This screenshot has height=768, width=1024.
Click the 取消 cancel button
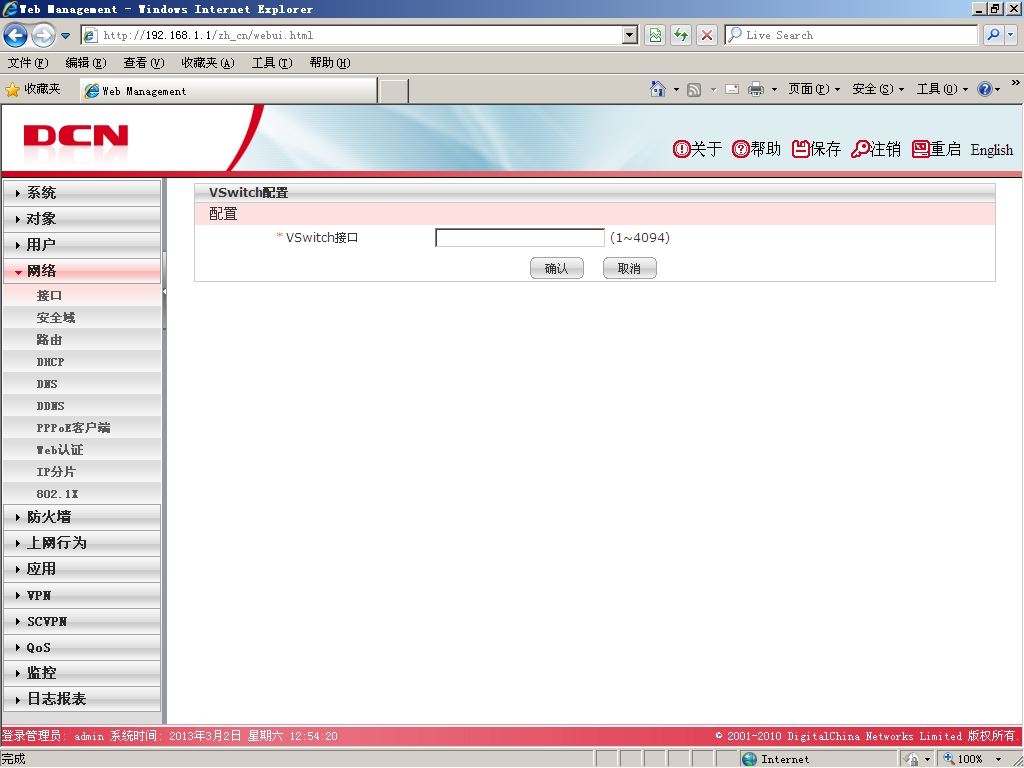[630, 268]
